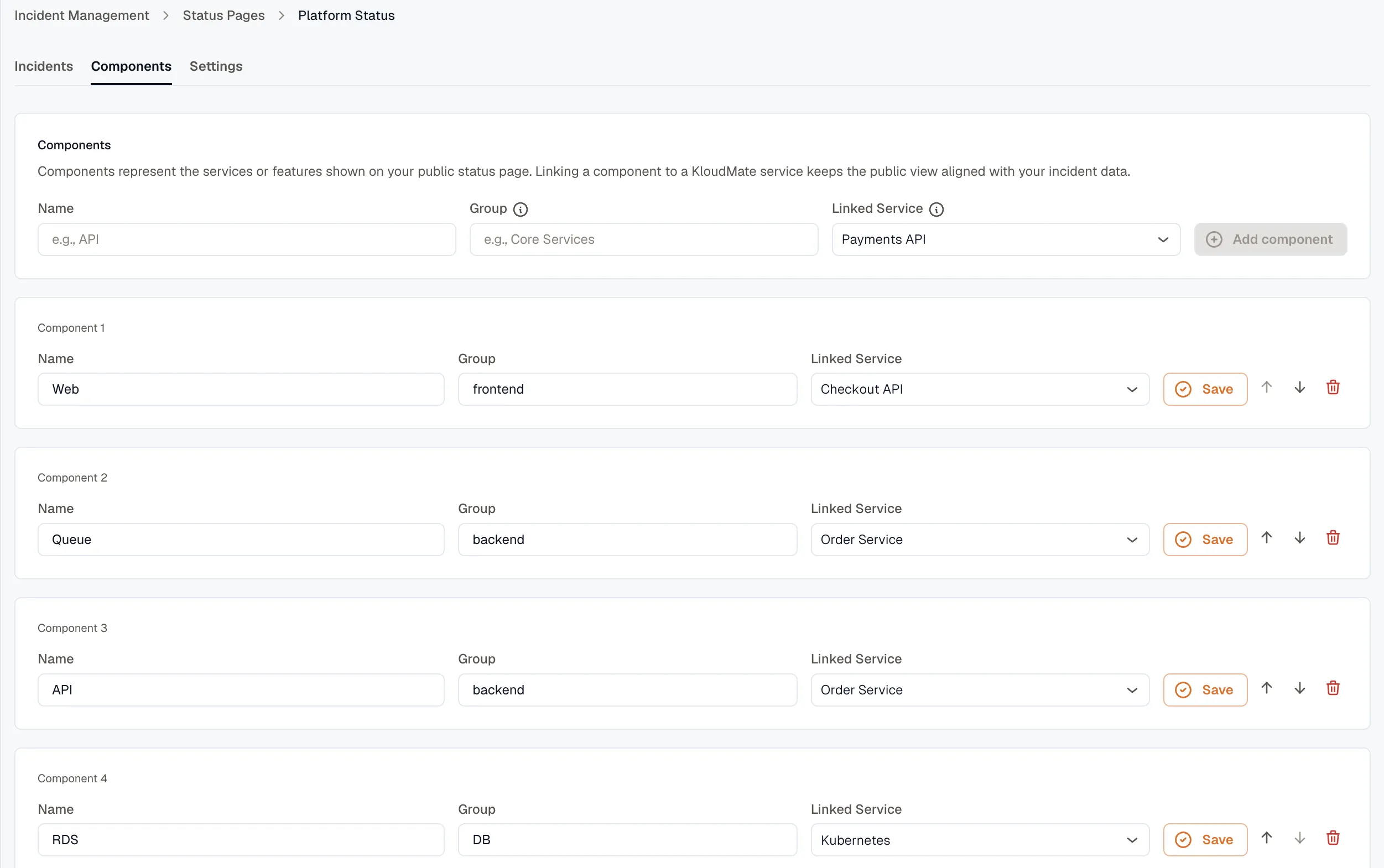Save the Web component
This screenshot has width=1384, height=868.
pyautogui.click(x=1205, y=389)
